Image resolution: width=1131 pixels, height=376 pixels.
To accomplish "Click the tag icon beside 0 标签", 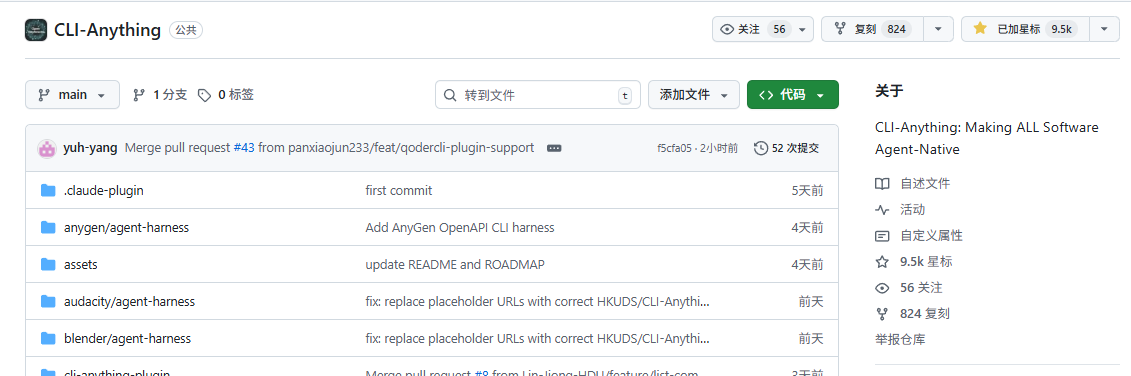I will pyautogui.click(x=205, y=95).
